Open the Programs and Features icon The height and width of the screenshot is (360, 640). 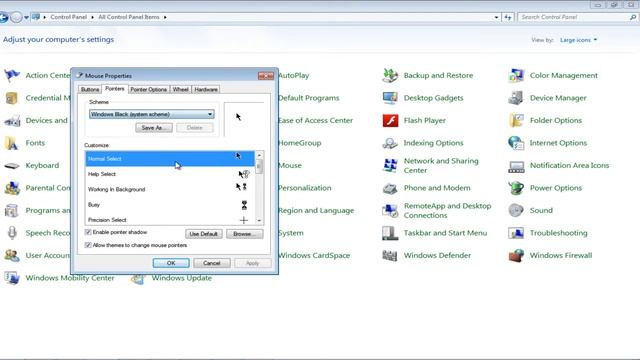tap(12, 211)
